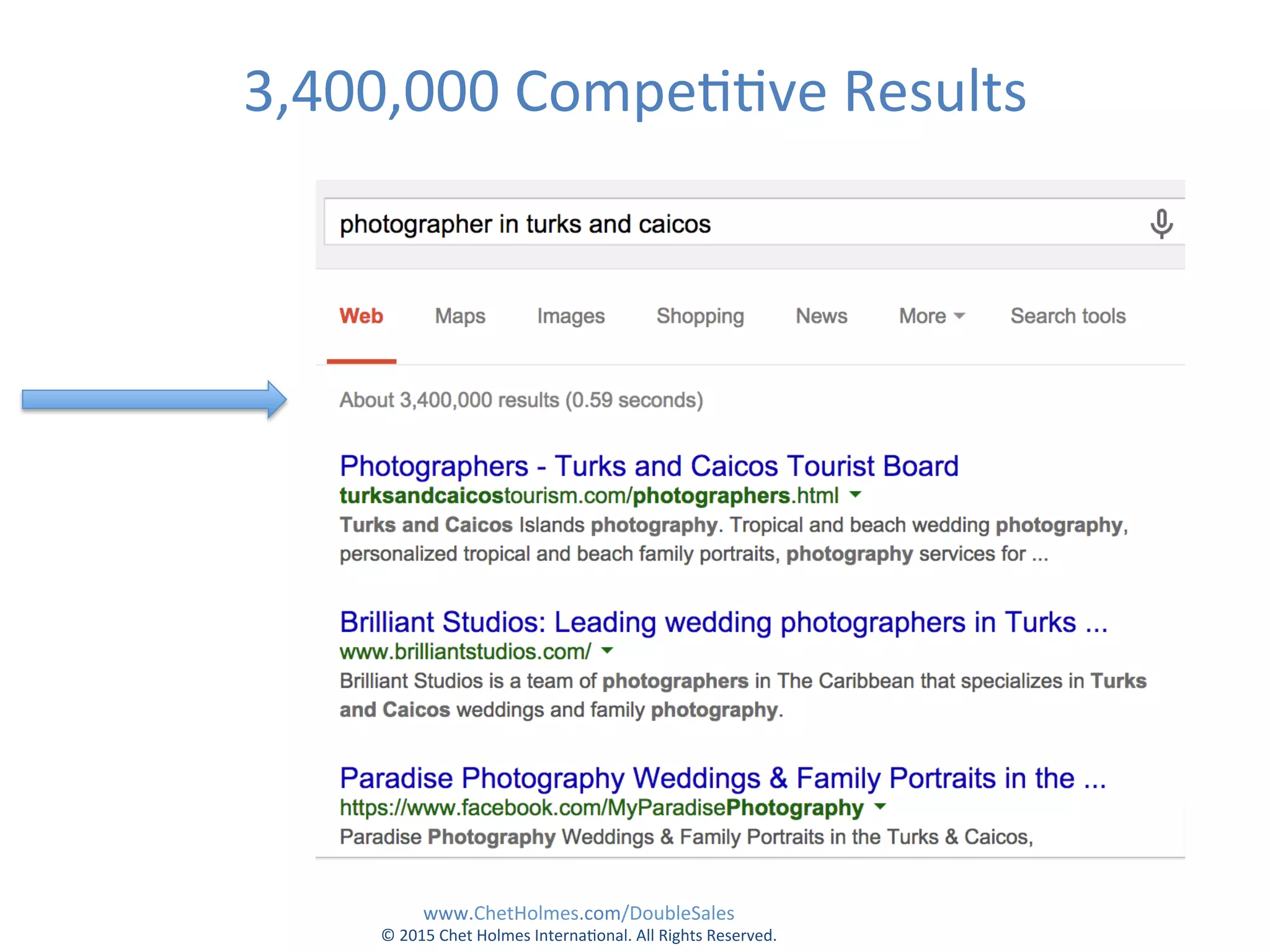Select the Web tab
Screen dimensions: 1270x952
click(361, 316)
